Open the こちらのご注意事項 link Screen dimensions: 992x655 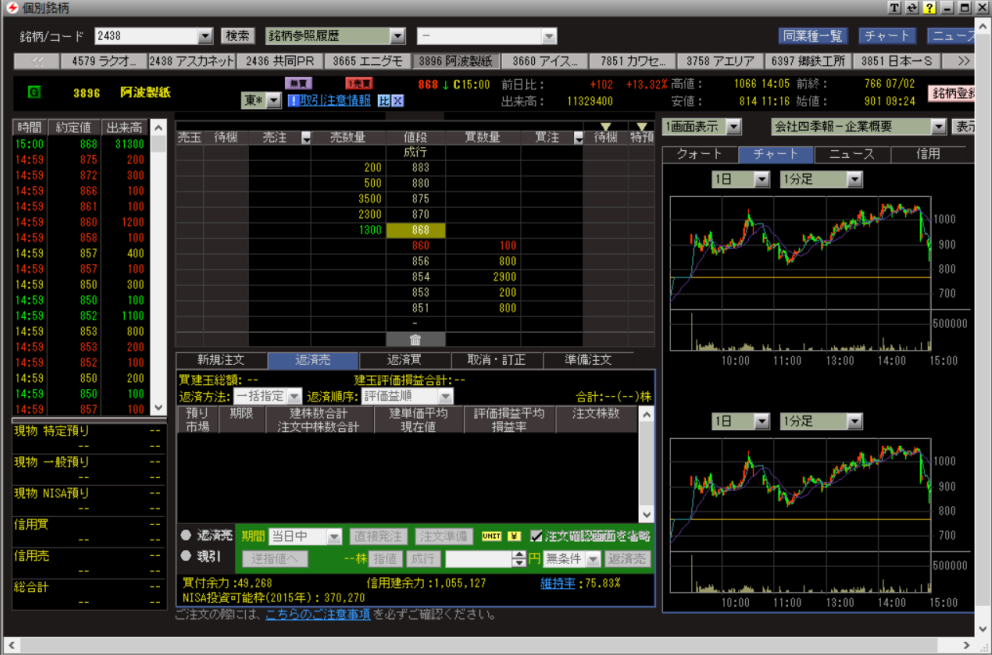tap(318, 614)
